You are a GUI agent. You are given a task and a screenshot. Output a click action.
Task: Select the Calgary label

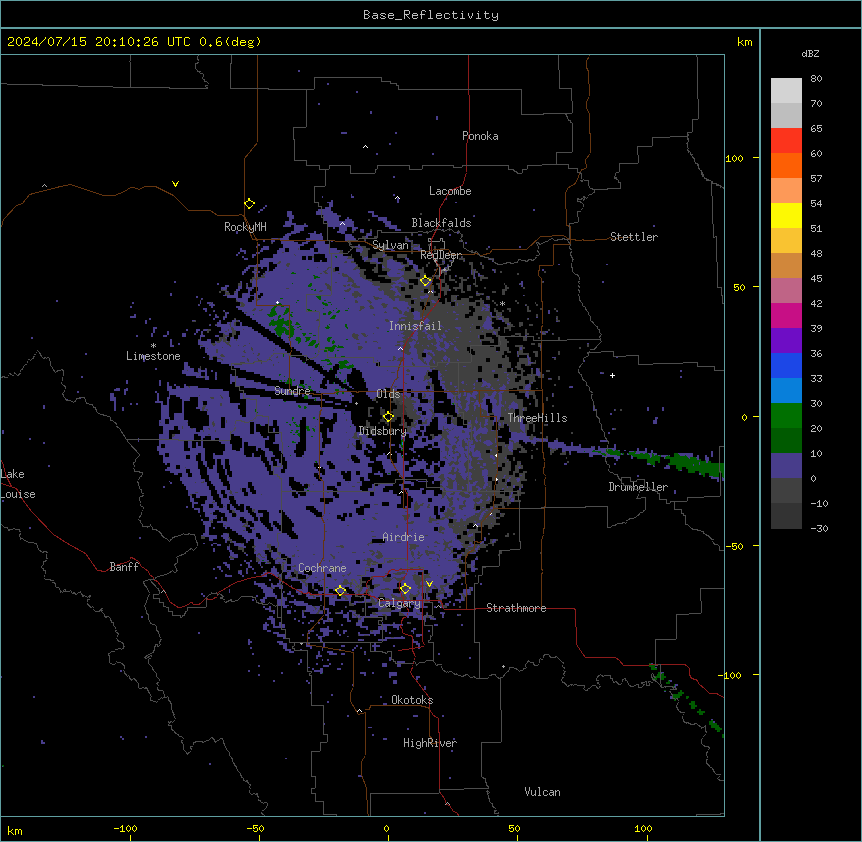pos(399,603)
